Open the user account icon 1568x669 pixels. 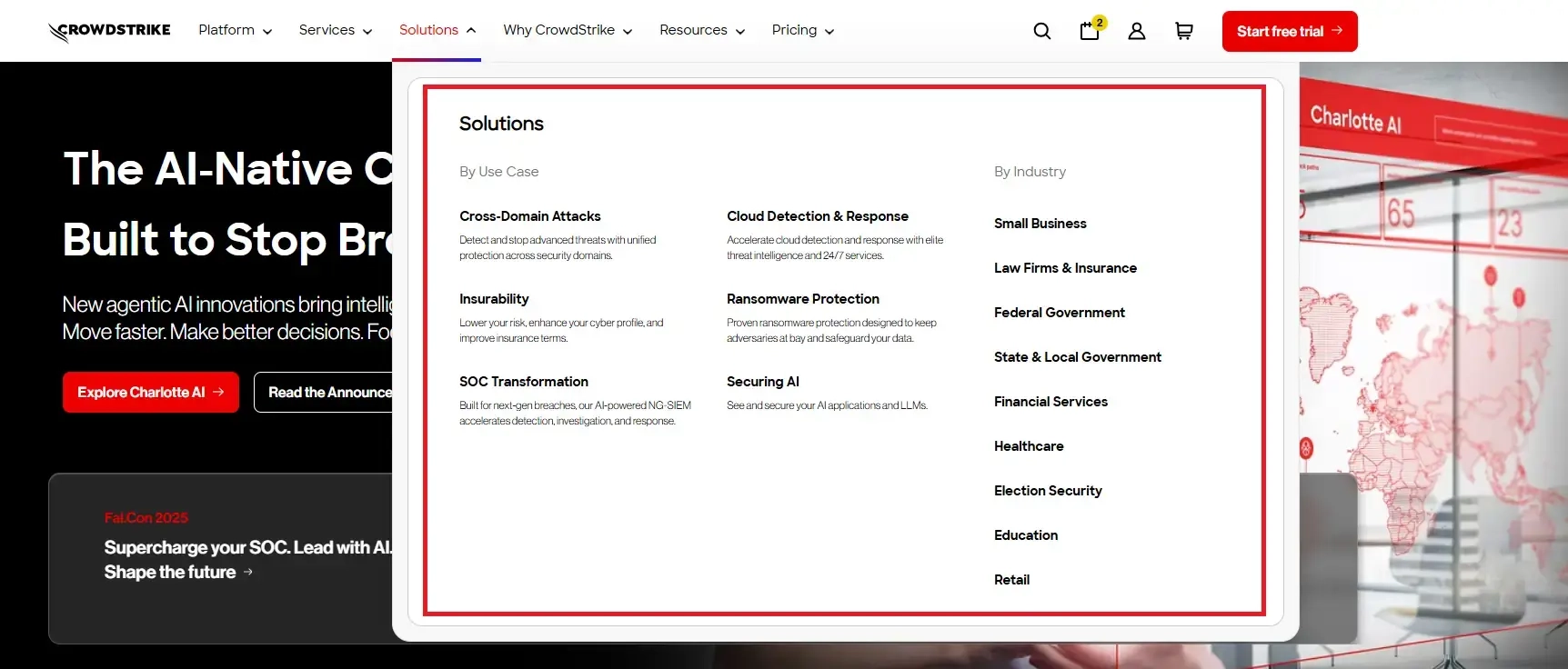pyautogui.click(x=1137, y=31)
